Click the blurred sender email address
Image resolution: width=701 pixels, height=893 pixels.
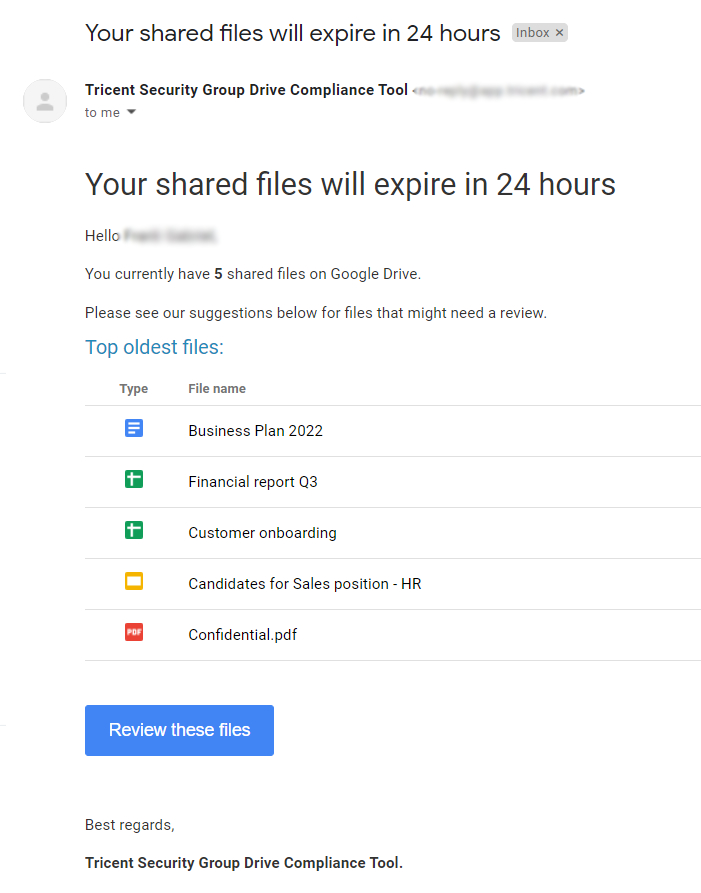pos(498,91)
